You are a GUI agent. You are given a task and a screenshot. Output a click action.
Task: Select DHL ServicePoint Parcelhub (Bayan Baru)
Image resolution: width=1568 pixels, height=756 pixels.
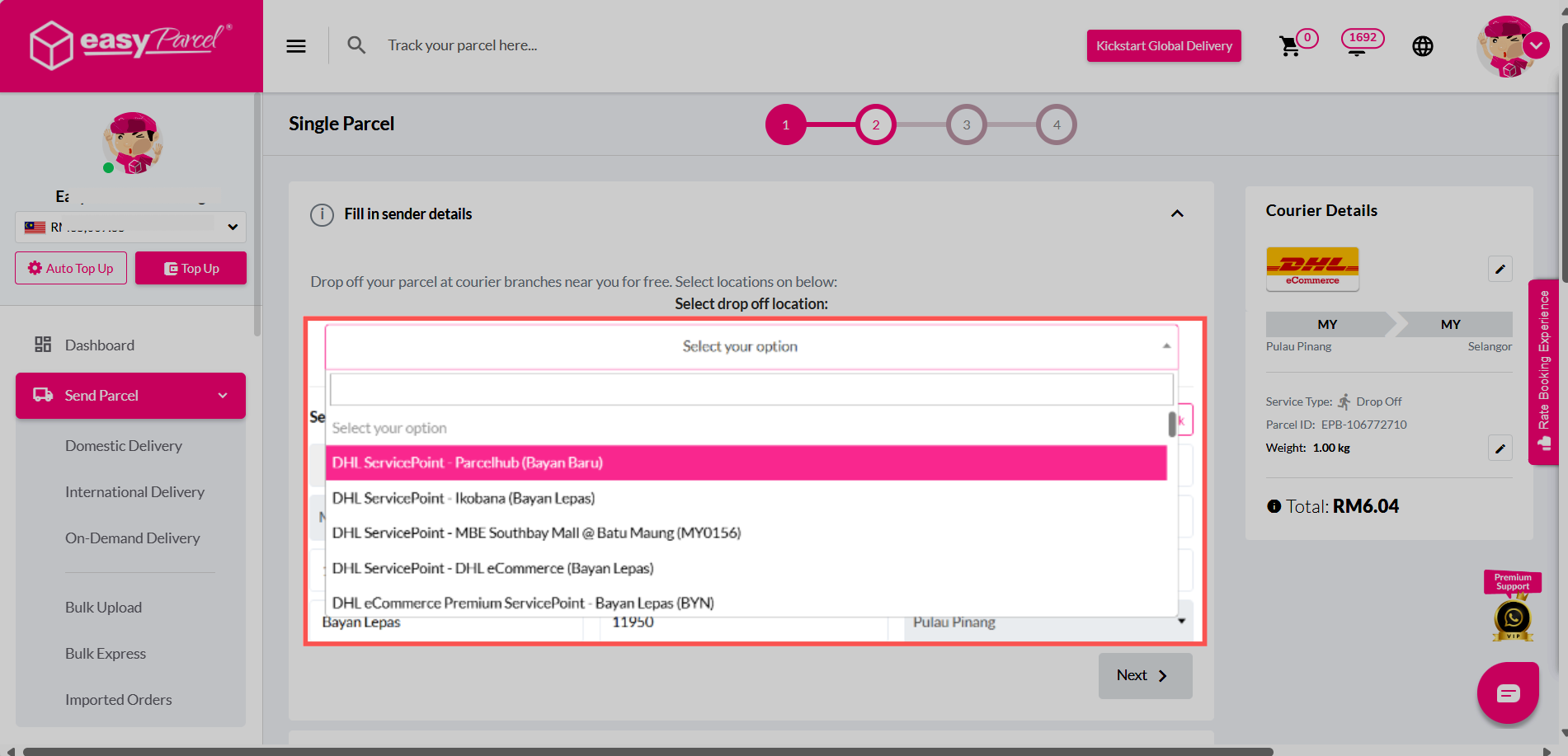[746, 463]
